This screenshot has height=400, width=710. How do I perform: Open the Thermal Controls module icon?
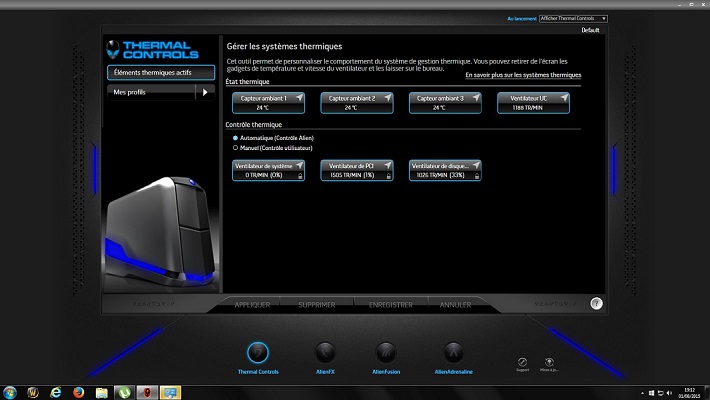[258, 352]
